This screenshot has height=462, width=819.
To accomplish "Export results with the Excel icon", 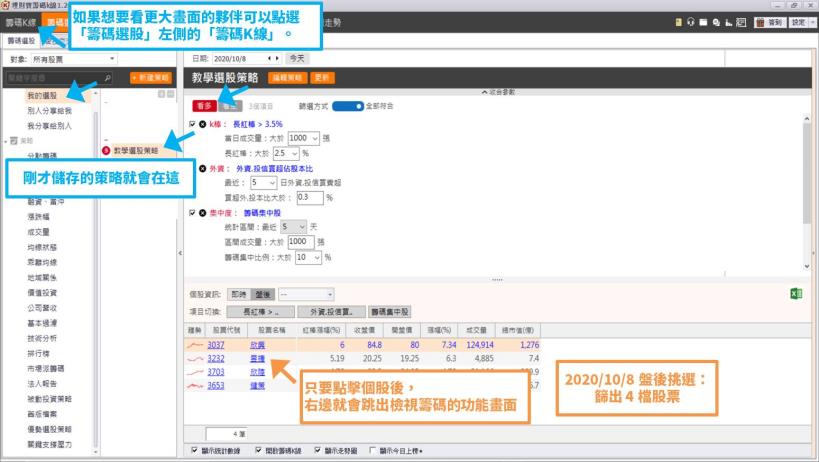I will coord(796,294).
